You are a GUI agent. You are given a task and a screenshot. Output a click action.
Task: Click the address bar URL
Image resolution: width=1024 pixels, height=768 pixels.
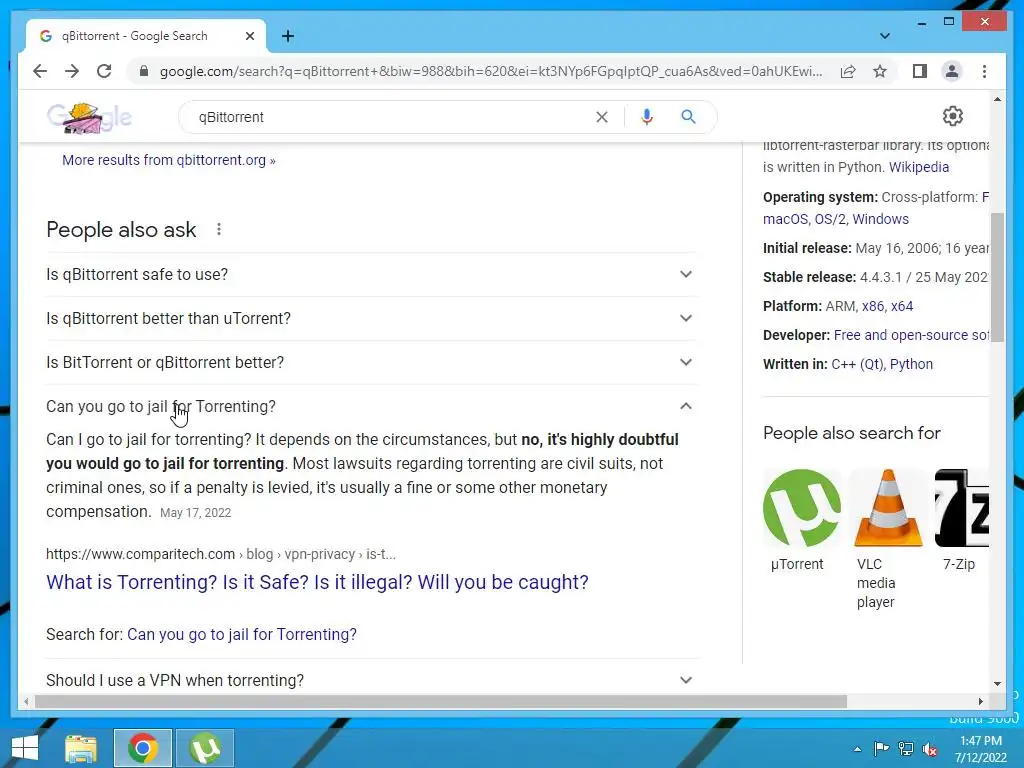pyautogui.click(x=491, y=71)
